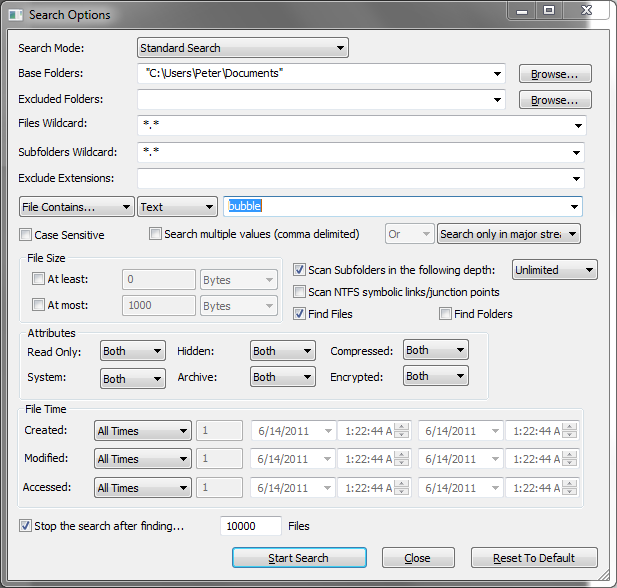Maximize the Search Options window
This screenshot has width=617, height=588.
click(x=549, y=11)
